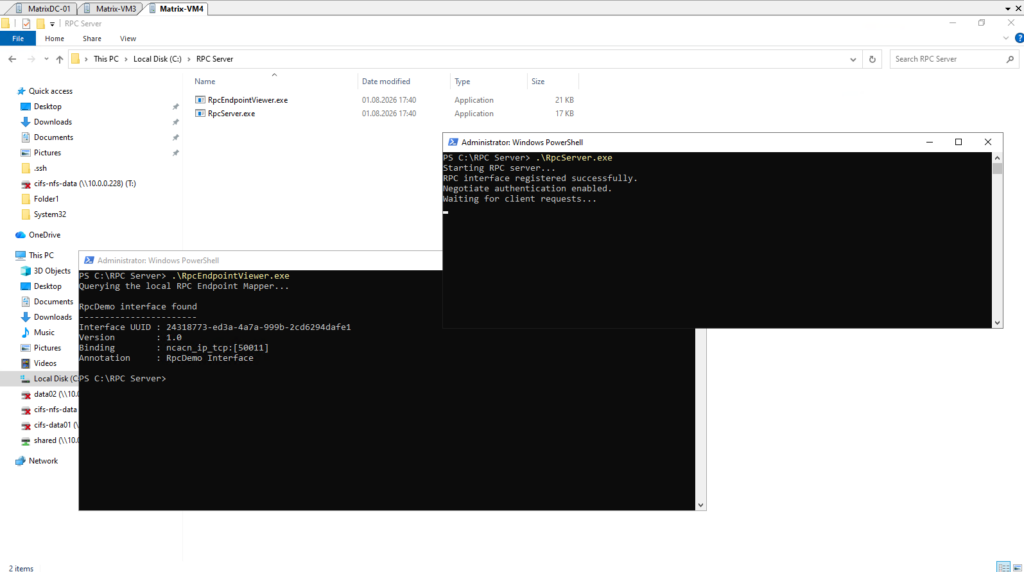Click RpcServer.exe application icon
The image size is (1024, 572).
[x=200, y=114]
